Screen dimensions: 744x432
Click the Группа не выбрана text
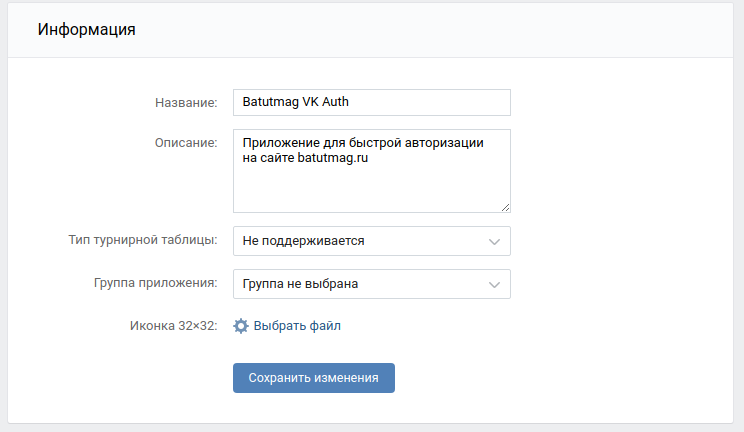[x=300, y=283]
